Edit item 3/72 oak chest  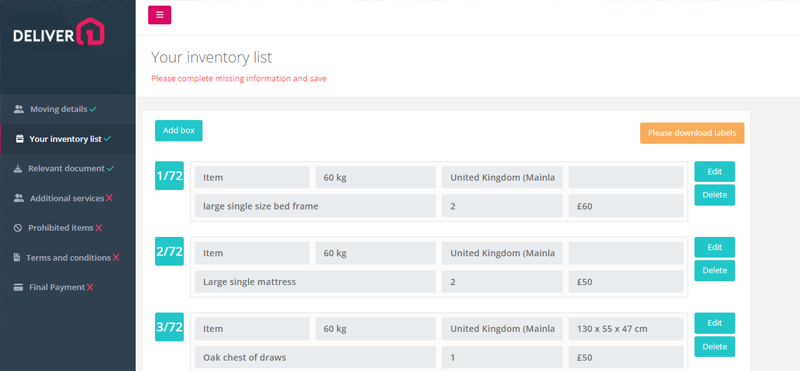coord(714,323)
